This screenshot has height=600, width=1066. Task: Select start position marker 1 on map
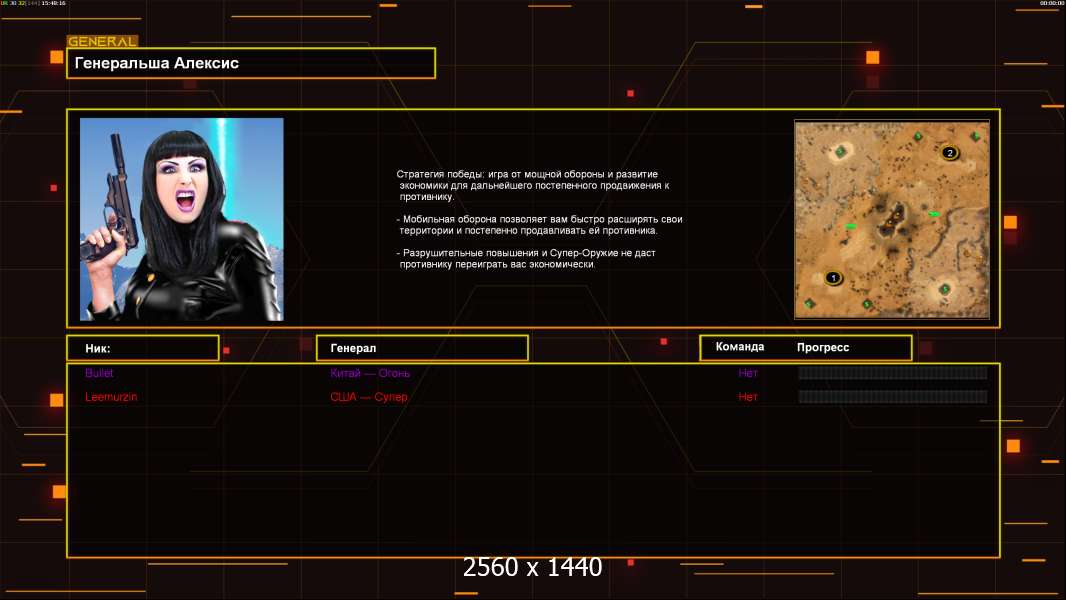[x=833, y=277]
